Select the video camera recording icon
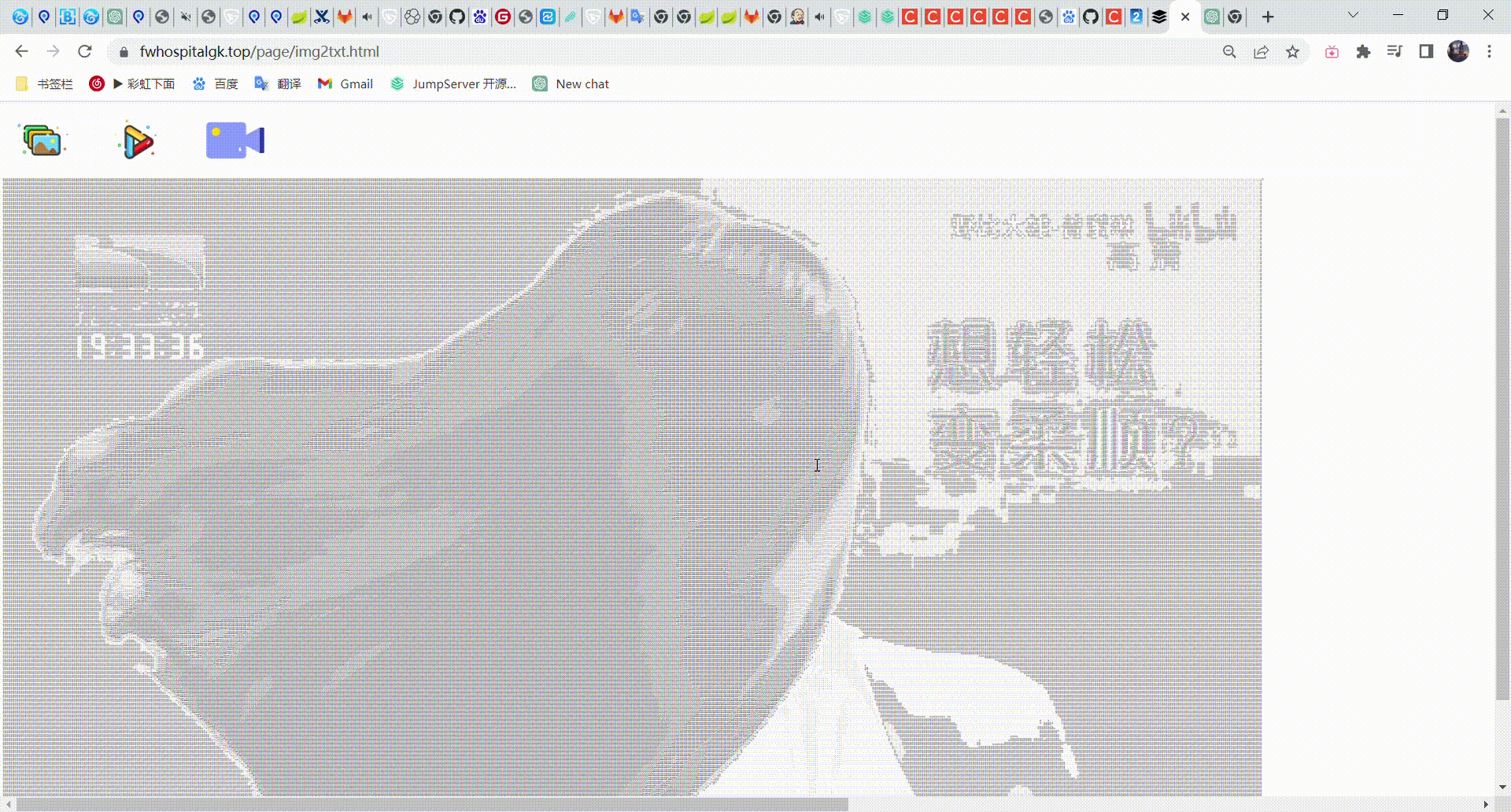Screen dimensions: 1511x812 pyautogui.click(x=234, y=140)
